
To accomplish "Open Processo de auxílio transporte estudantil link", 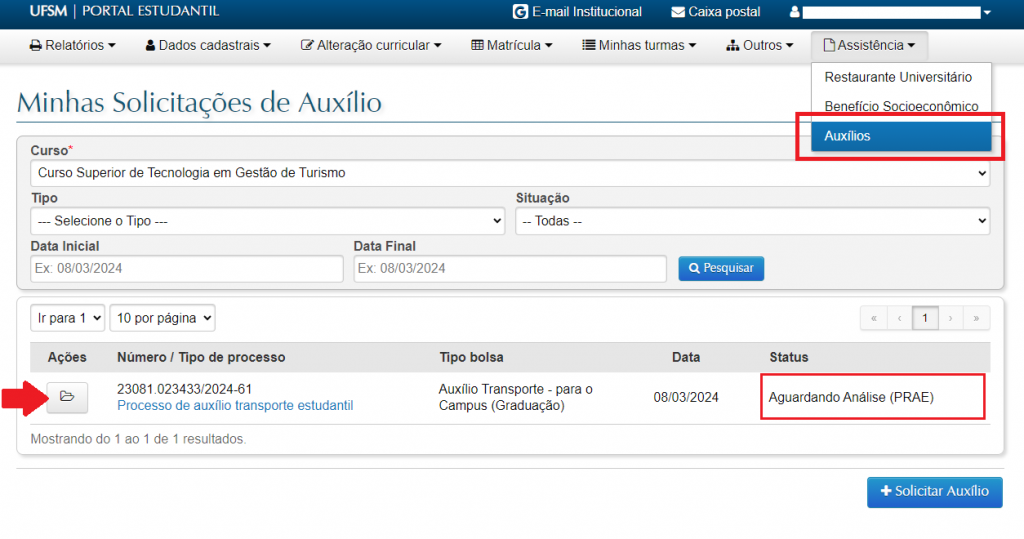I will click(235, 405).
